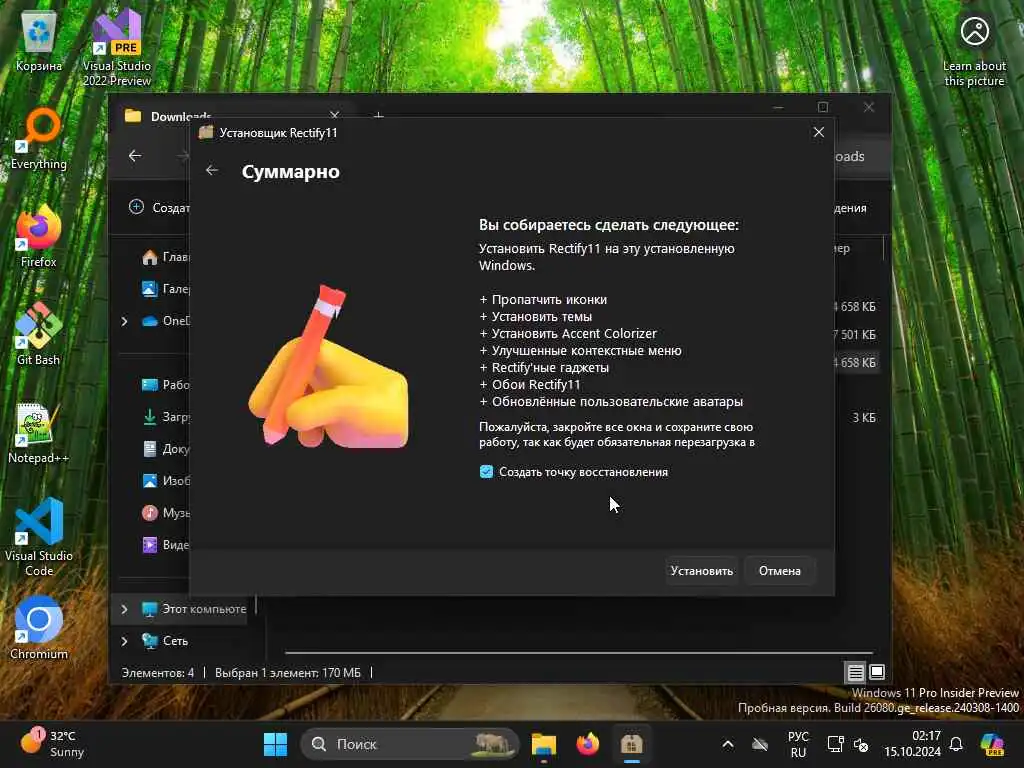The image size is (1024, 768).
Task: Open Git Bash desktop shortcut
Action: point(39,334)
